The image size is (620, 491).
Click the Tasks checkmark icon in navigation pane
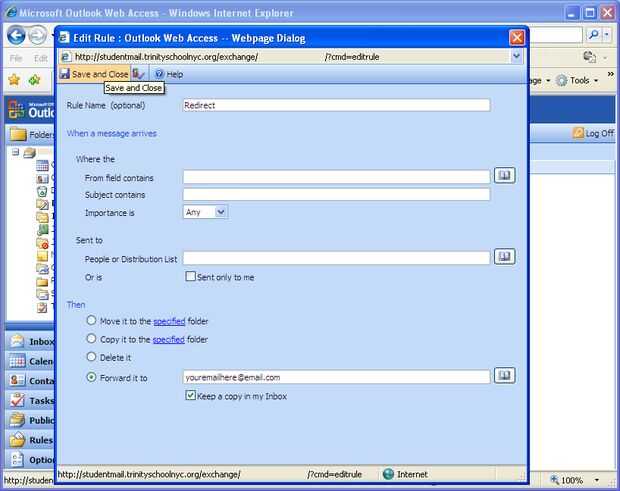[17, 400]
